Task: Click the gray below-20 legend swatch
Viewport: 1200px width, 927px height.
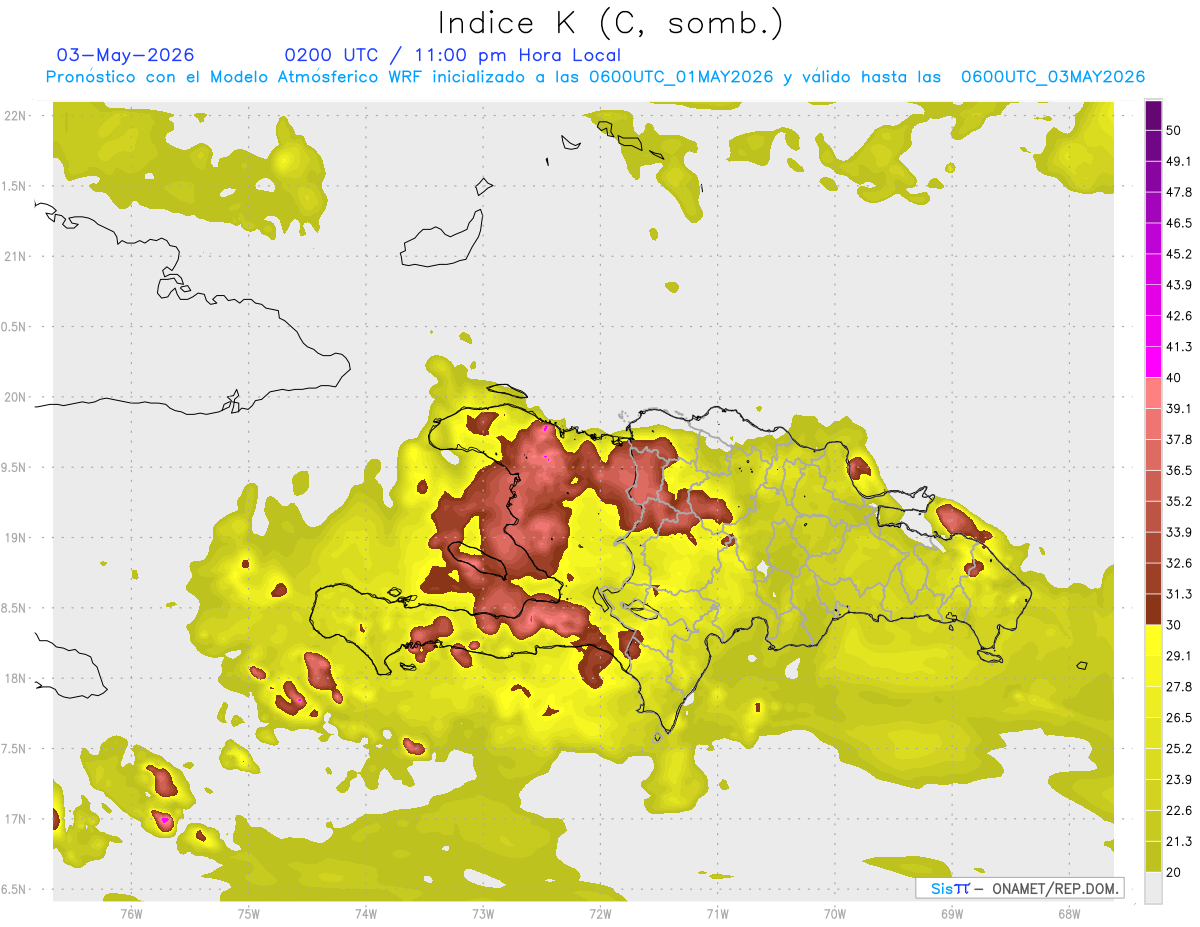Action: tap(1153, 888)
